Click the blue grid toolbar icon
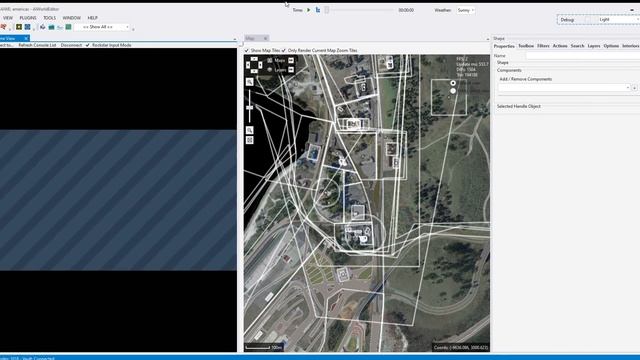The image size is (640, 360). click(x=27, y=27)
